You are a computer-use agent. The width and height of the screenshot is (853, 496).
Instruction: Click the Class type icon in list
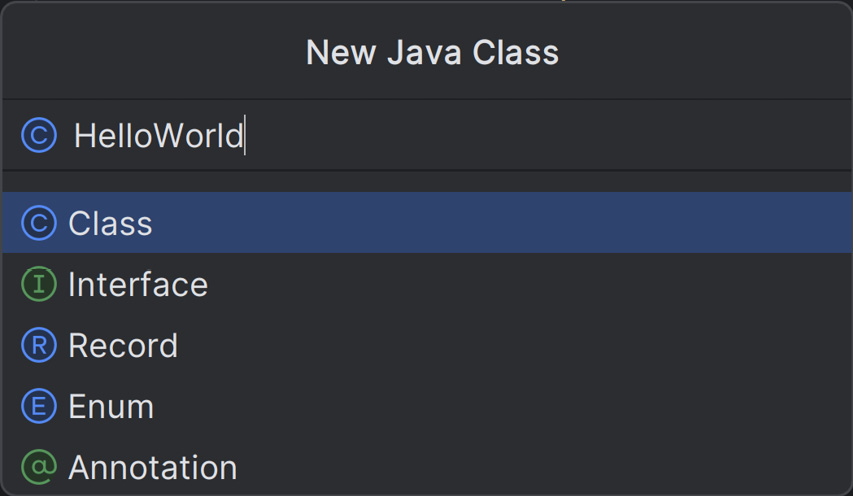click(39, 223)
